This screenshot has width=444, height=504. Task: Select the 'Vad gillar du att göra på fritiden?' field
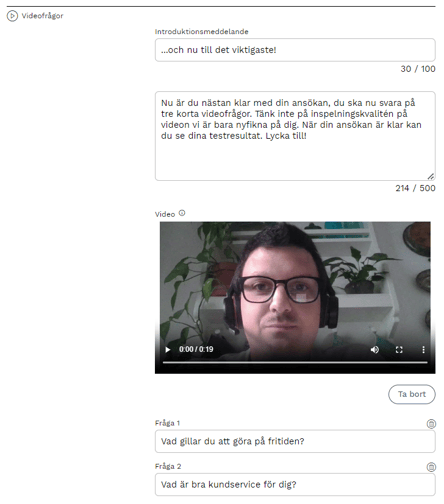[295, 441]
